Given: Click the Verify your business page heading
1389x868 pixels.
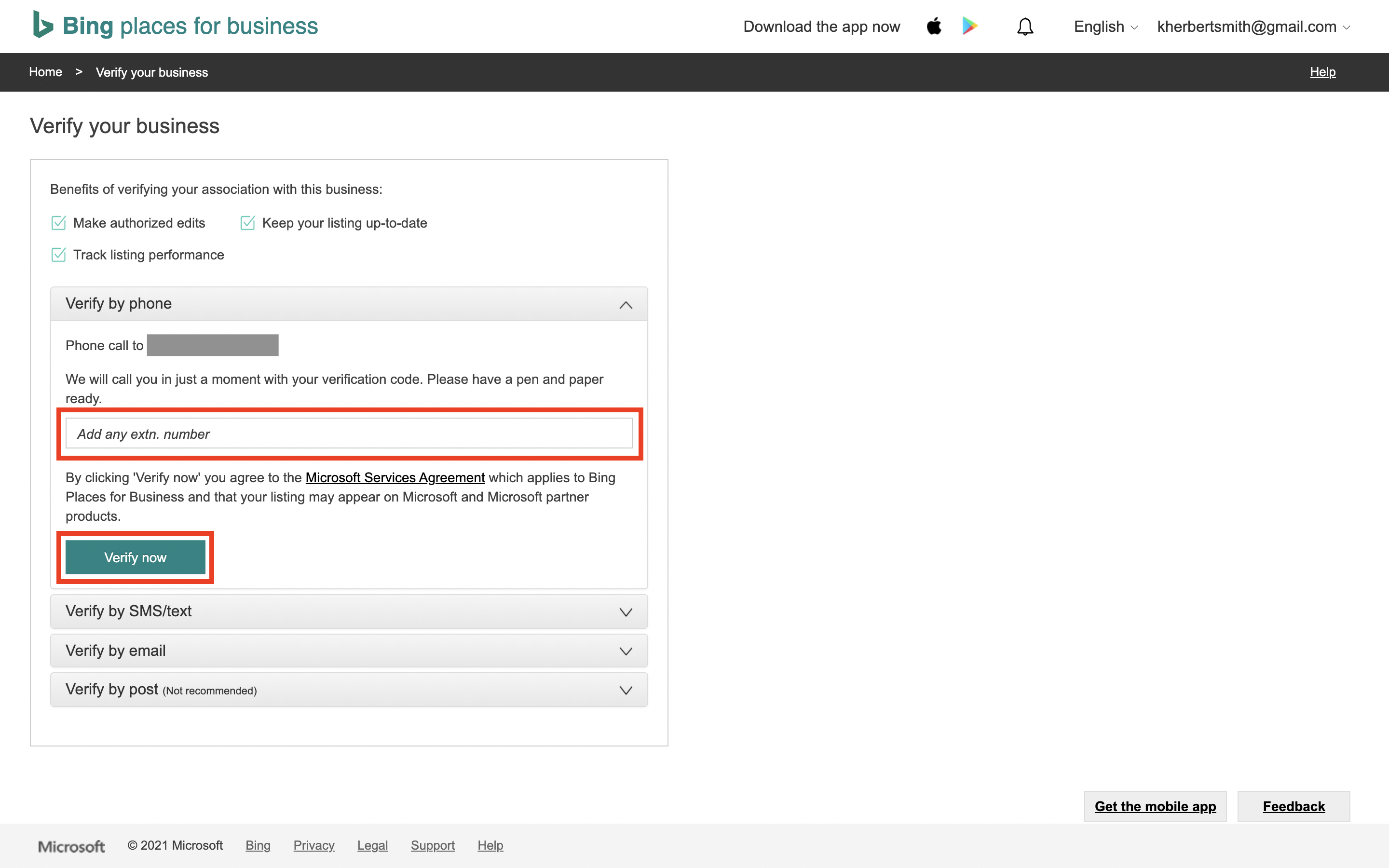Looking at the screenshot, I should coord(124,126).
